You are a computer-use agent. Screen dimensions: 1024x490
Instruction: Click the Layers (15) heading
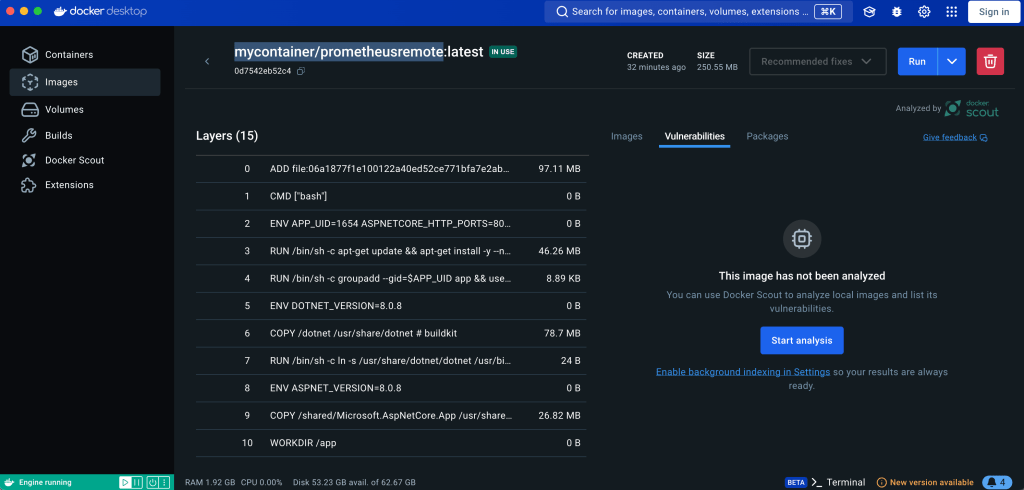pos(227,136)
